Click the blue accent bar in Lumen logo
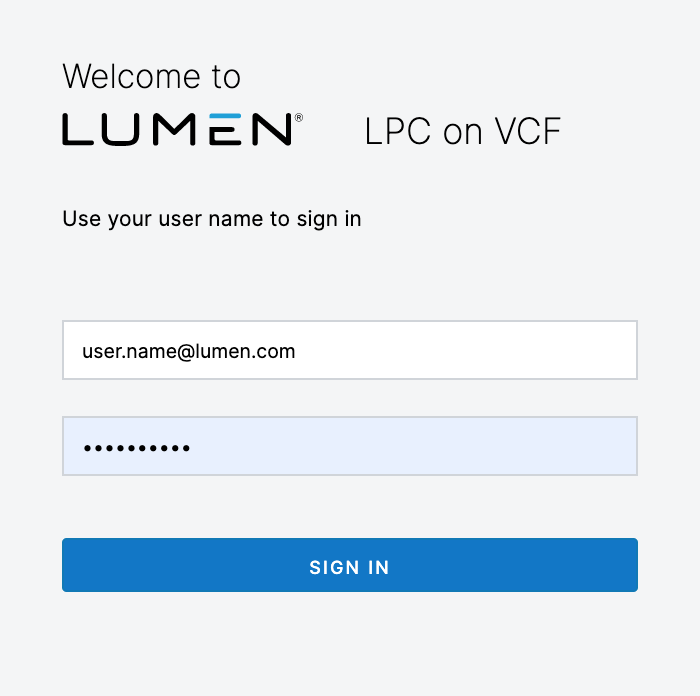The width and height of the screenshot is (700, 696). [x=225, y=116]
